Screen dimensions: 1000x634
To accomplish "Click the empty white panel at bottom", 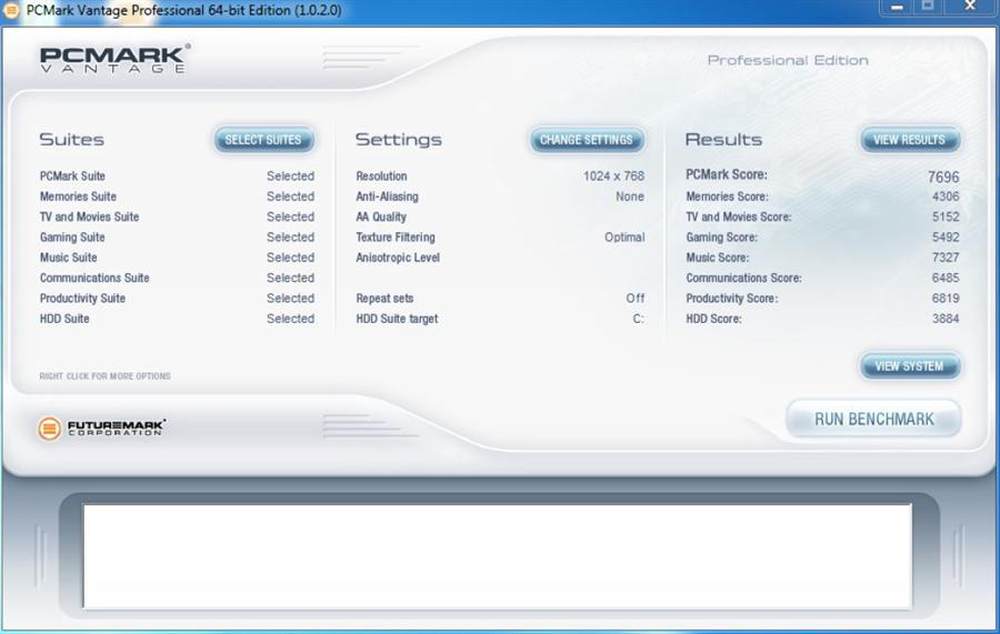I will pyautogui.click(x=497, y=556).
